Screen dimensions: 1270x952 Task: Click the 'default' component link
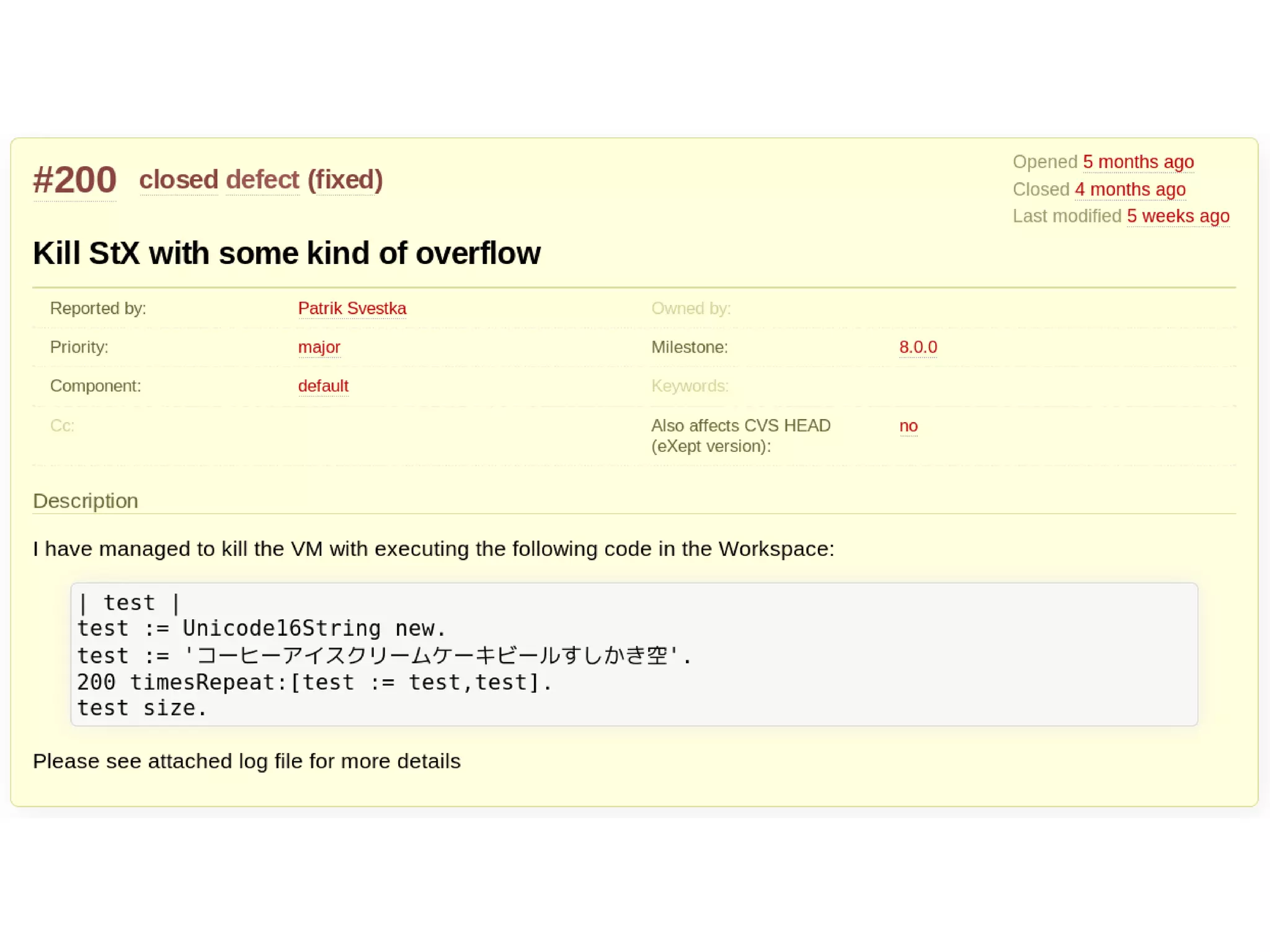[x=323, y=386]
